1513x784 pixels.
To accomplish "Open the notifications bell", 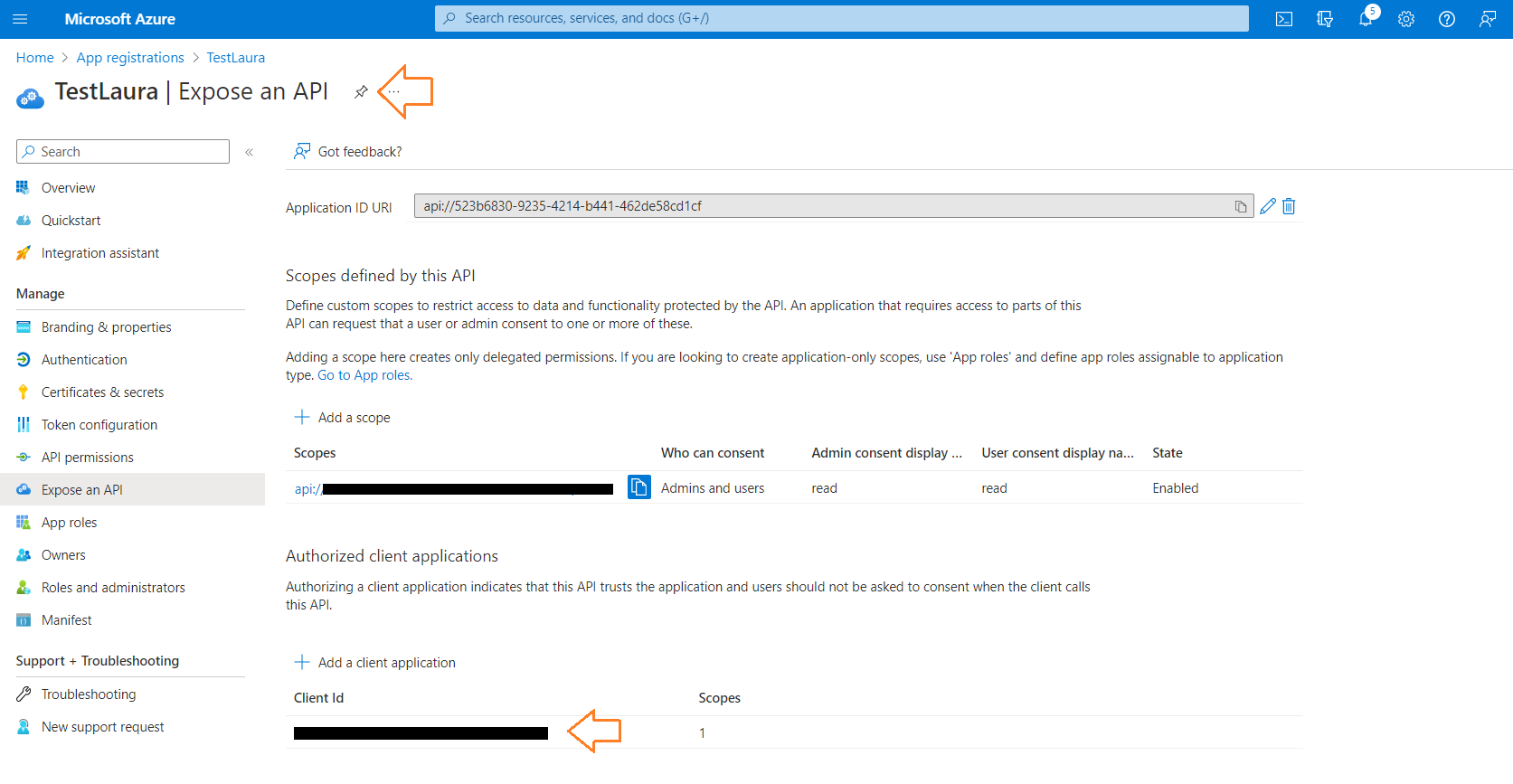I will click(x=1366, y=19).
